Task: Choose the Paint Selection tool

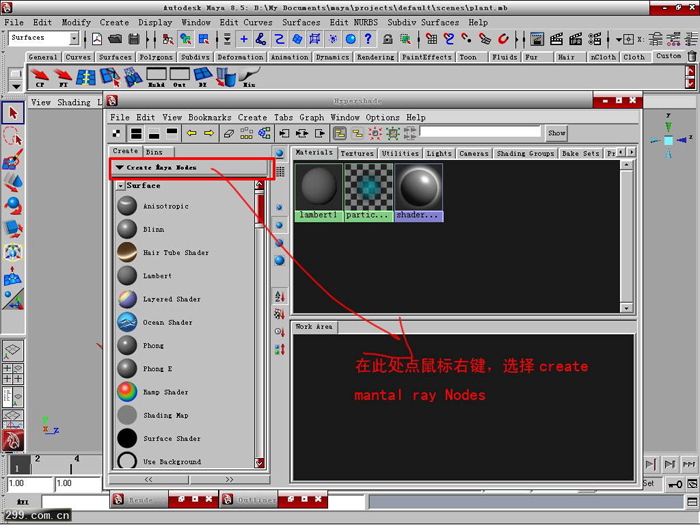Action: (x=13, y=159)
